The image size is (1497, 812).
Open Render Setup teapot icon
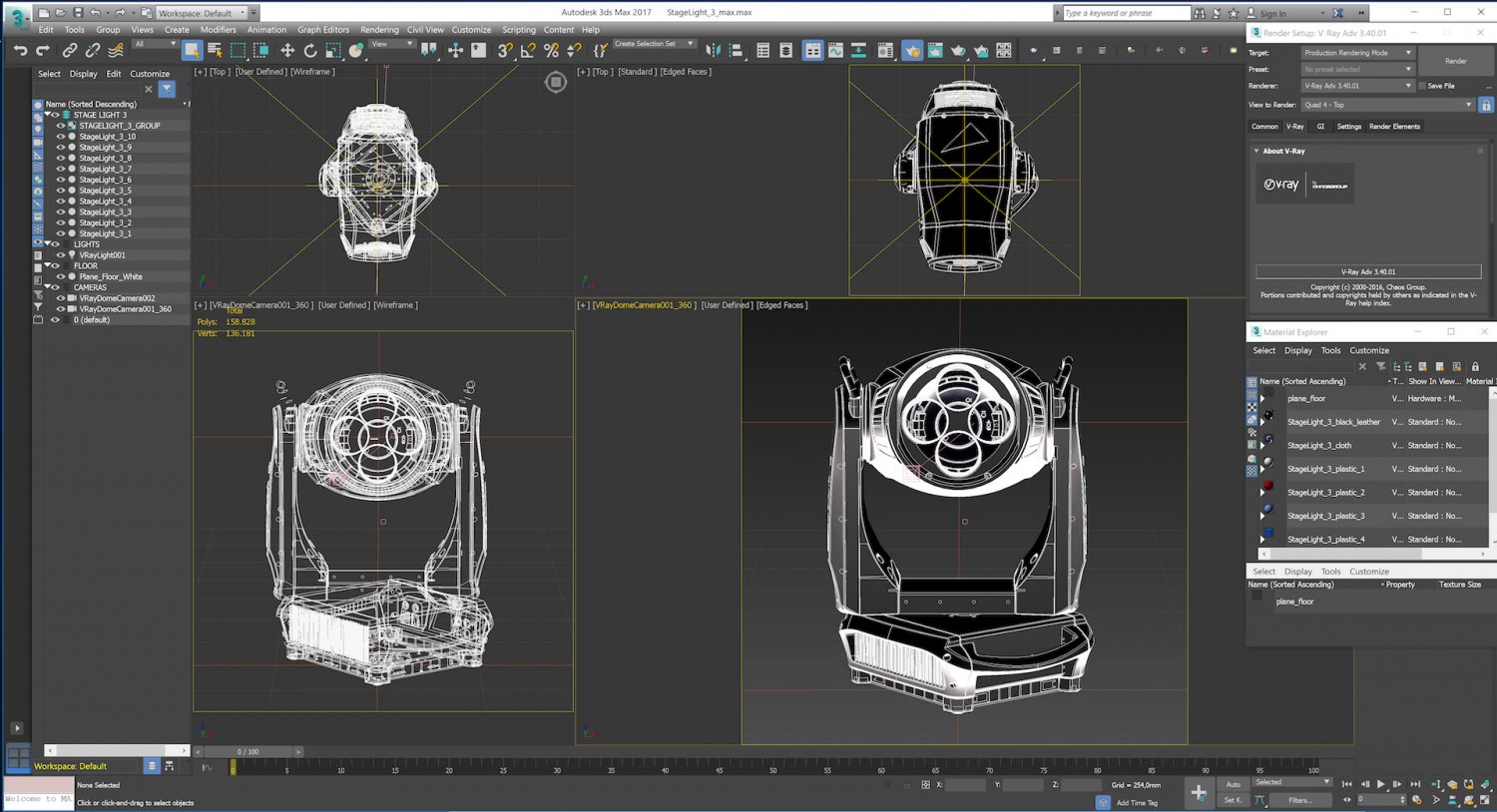coord(912,50)
